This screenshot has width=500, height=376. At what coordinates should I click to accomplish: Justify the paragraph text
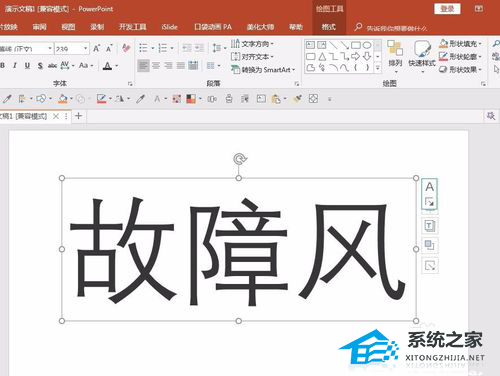tap(180, 65)
